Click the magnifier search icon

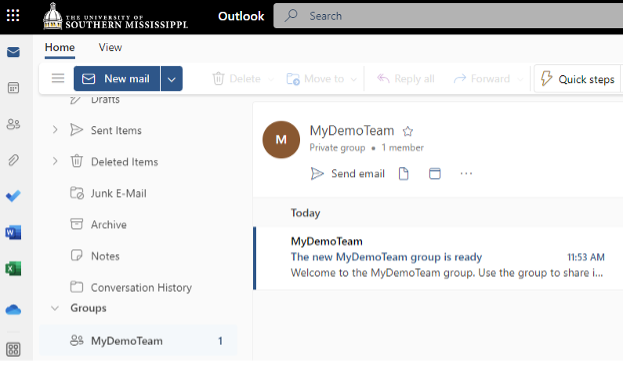(291, 16)
